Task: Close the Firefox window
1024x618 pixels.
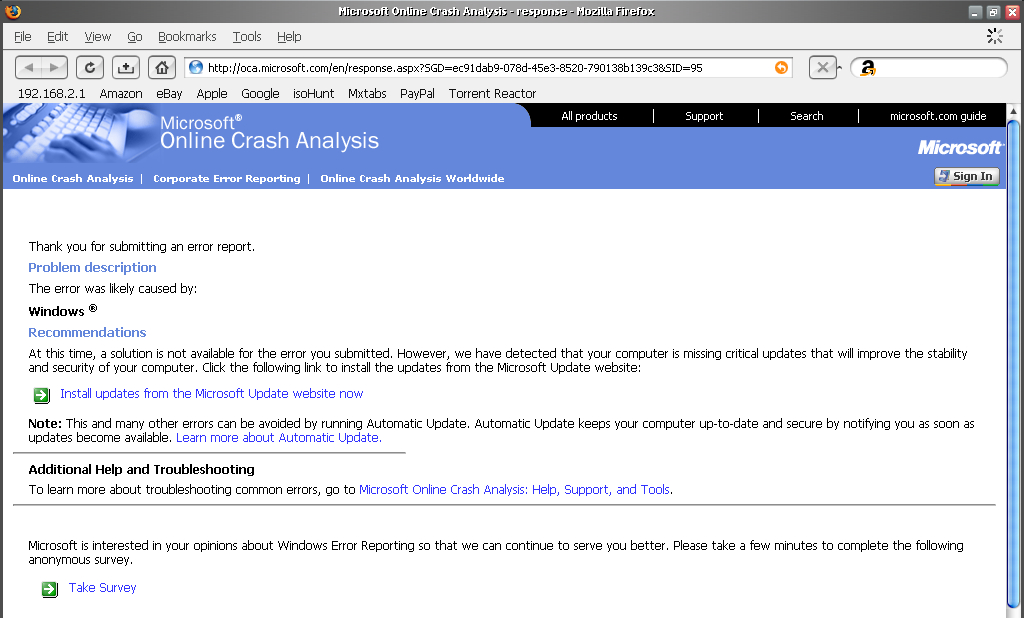Action: (x=1012, y=12)
